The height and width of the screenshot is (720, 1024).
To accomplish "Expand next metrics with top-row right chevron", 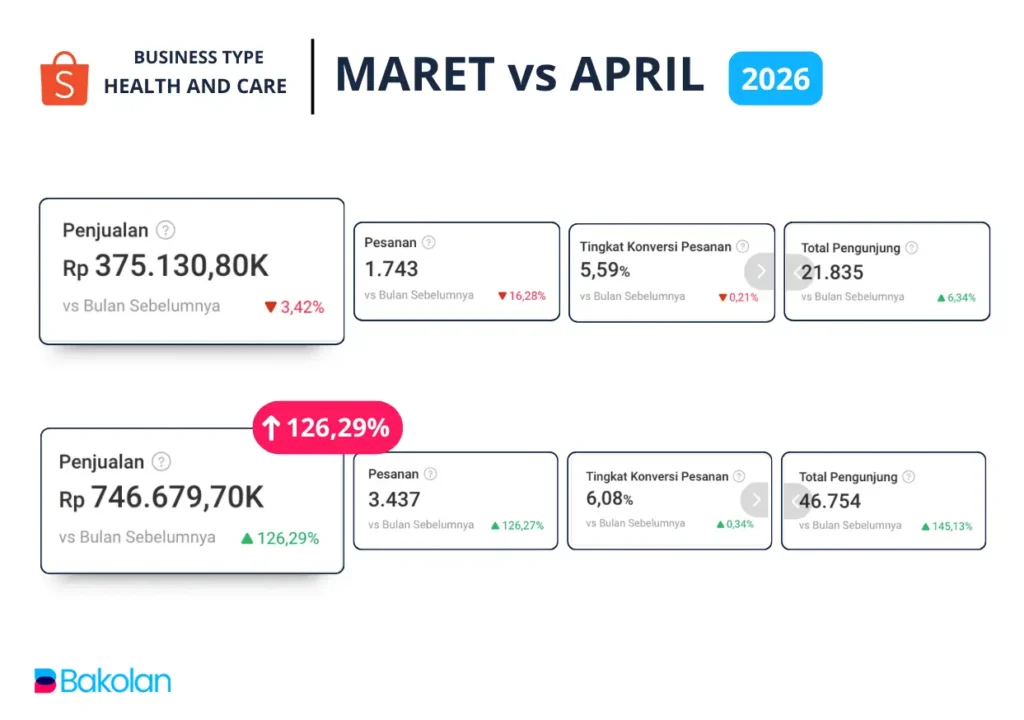I will pos(760,271).
